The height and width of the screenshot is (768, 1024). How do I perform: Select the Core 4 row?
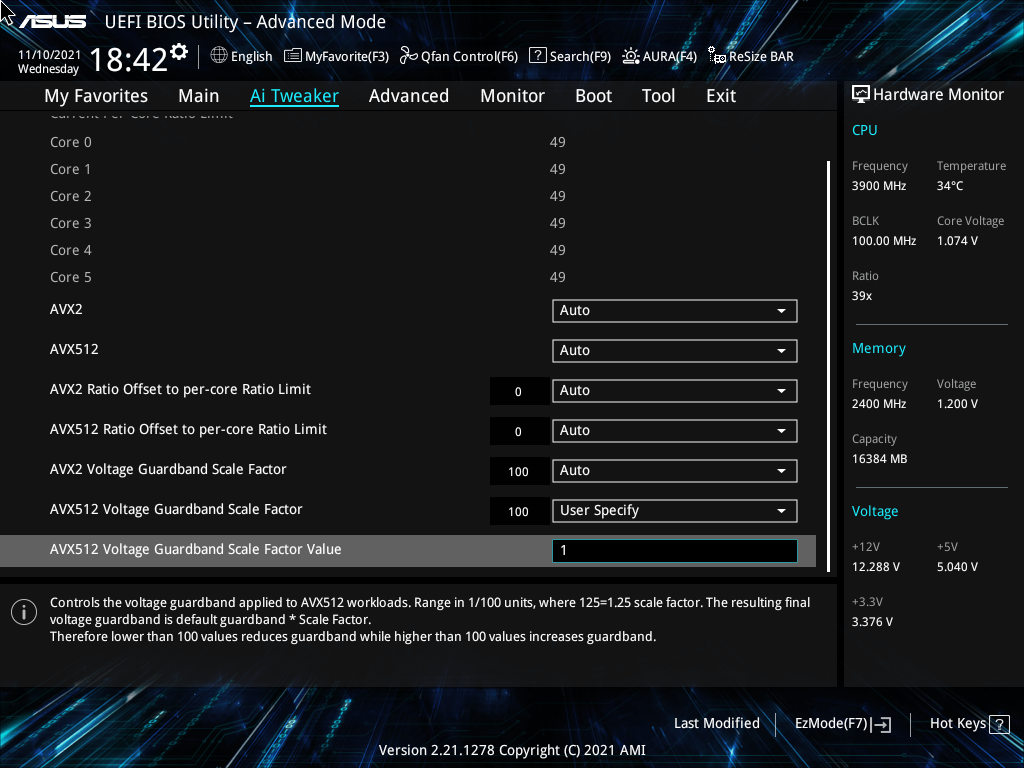(x=408, y=250)
